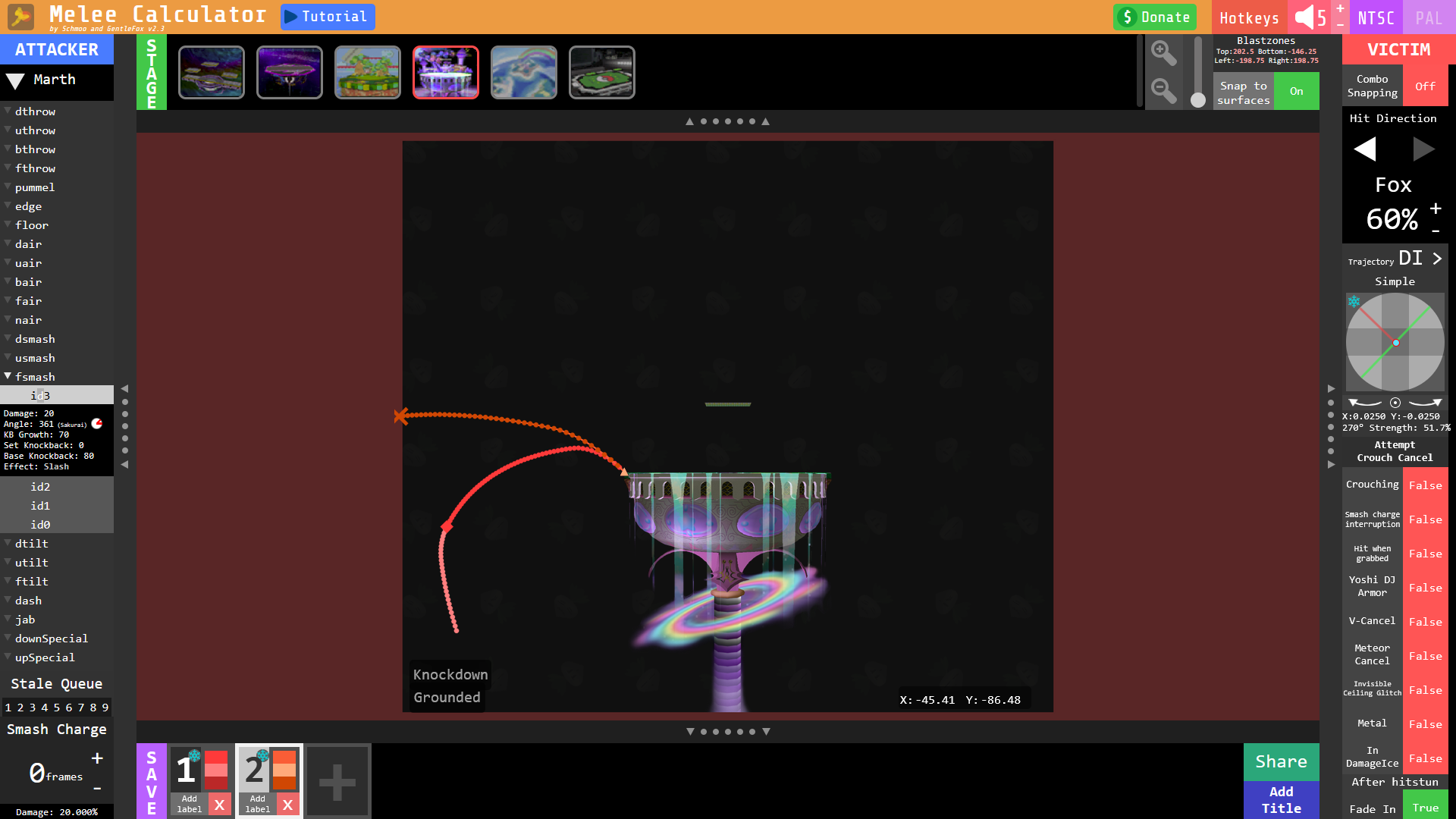The width and height of the screenshot is (1456, 819).
Task: Advance to next DI trajectory mode
Action: pyautogui.click(x=1437, y=259)
